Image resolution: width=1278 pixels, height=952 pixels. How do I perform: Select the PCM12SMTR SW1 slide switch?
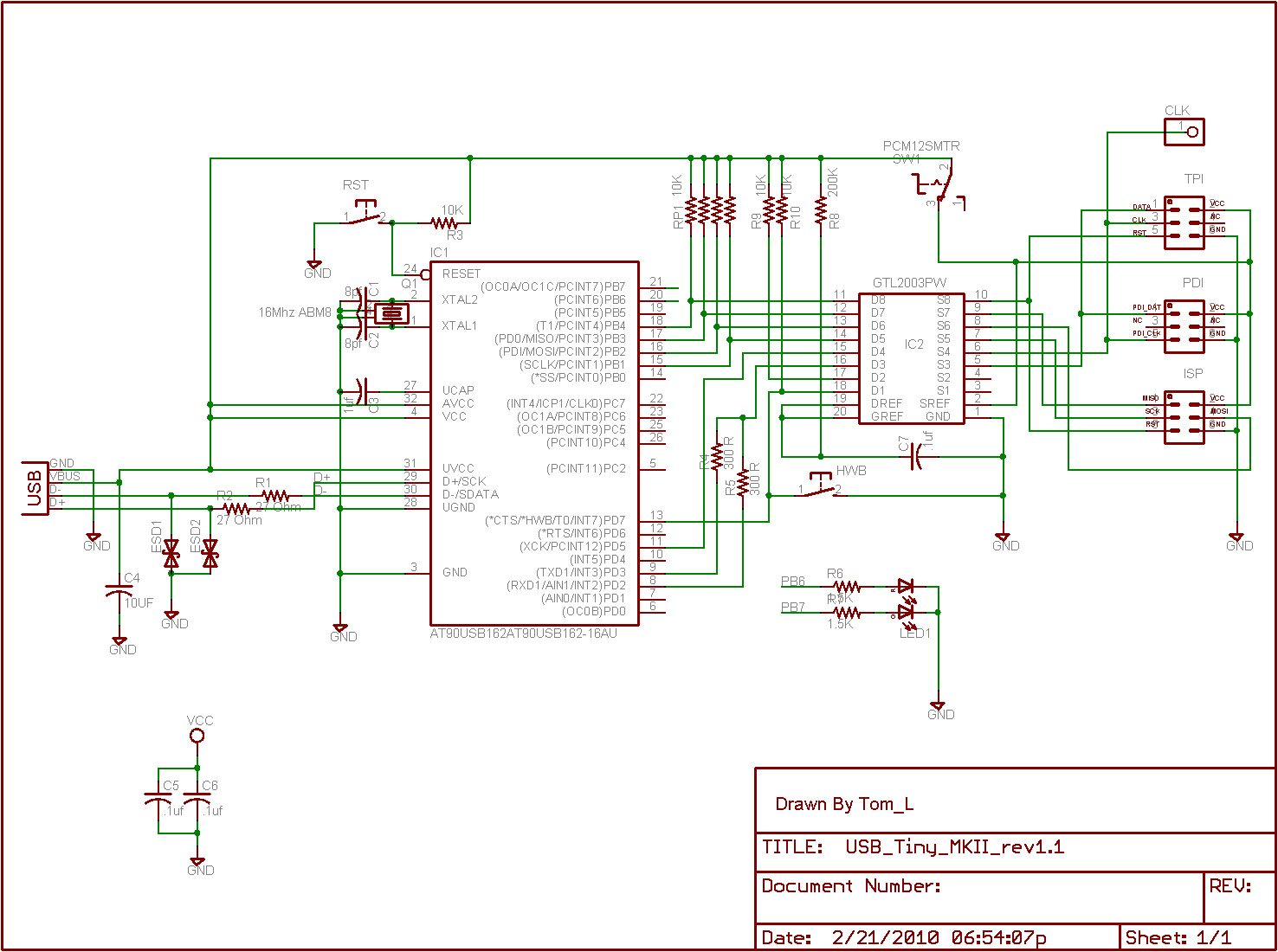point(939,186)
